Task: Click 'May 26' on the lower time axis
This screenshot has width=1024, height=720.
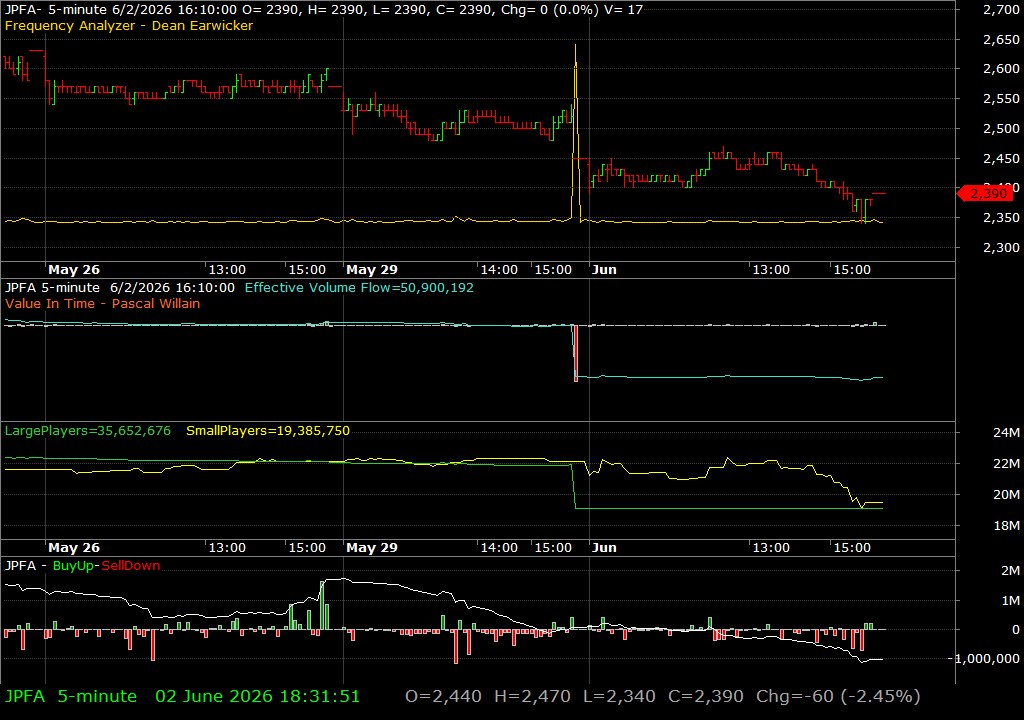Action: [74, 548]
